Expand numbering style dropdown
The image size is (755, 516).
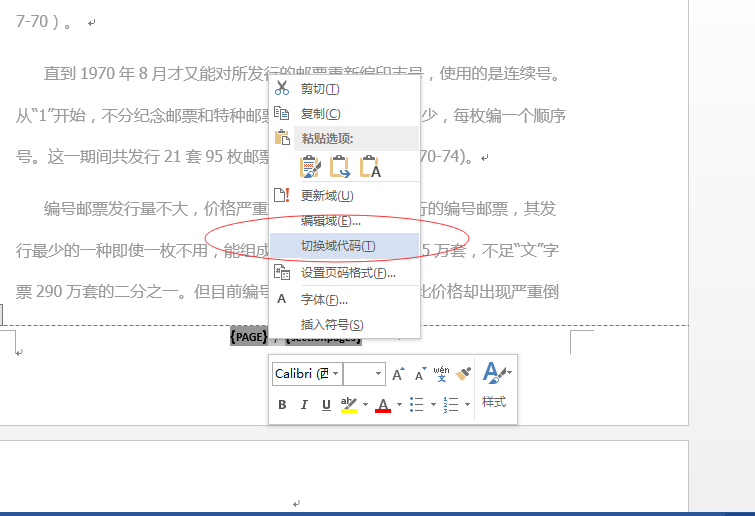pyautogui.click(x=468, y=405)
